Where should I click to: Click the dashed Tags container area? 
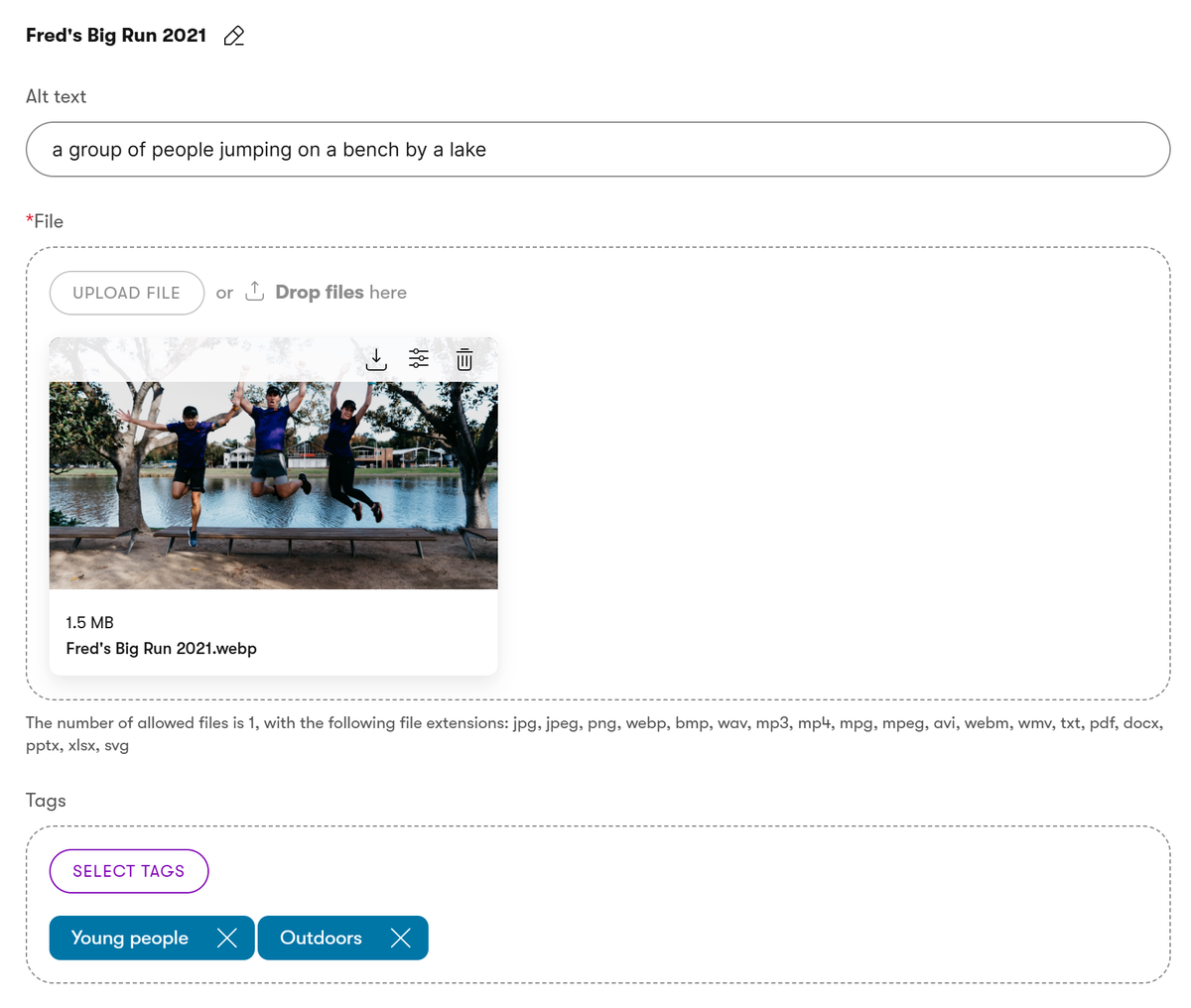pyautogui.click(x=794, y=905)
